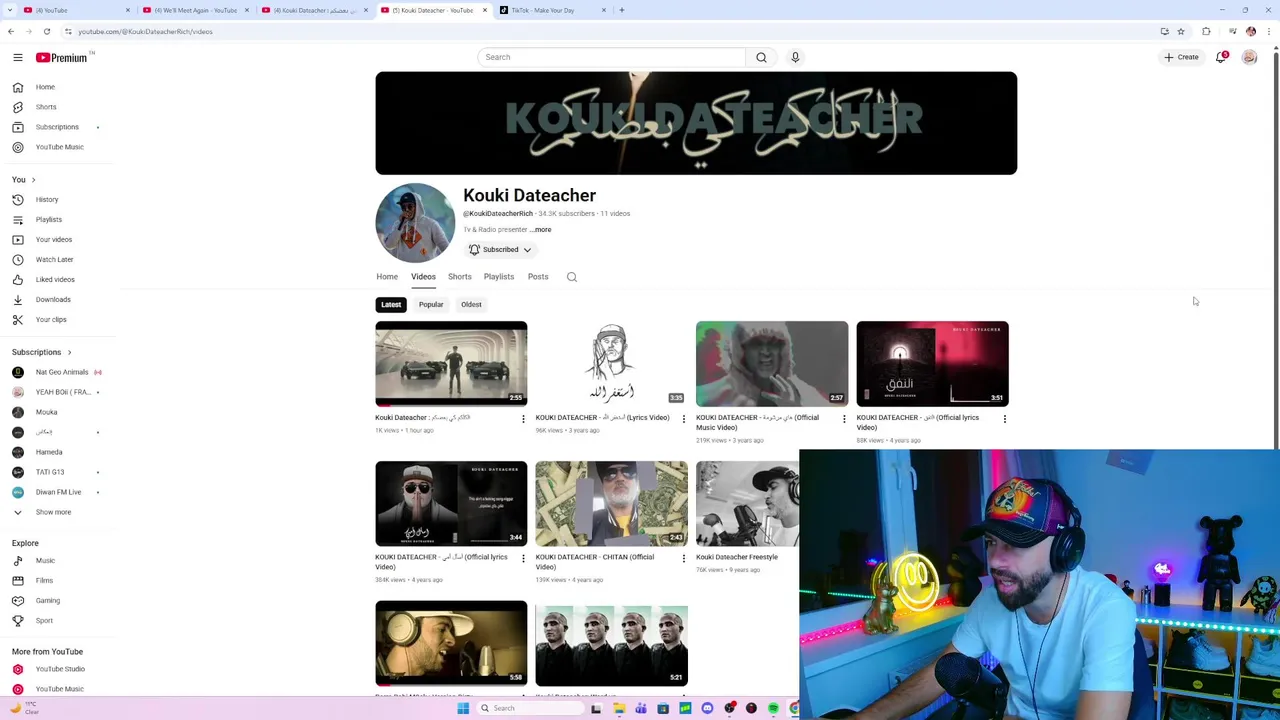Open Films under Explore
1280x720 pixels.
(x=43, y=580)
